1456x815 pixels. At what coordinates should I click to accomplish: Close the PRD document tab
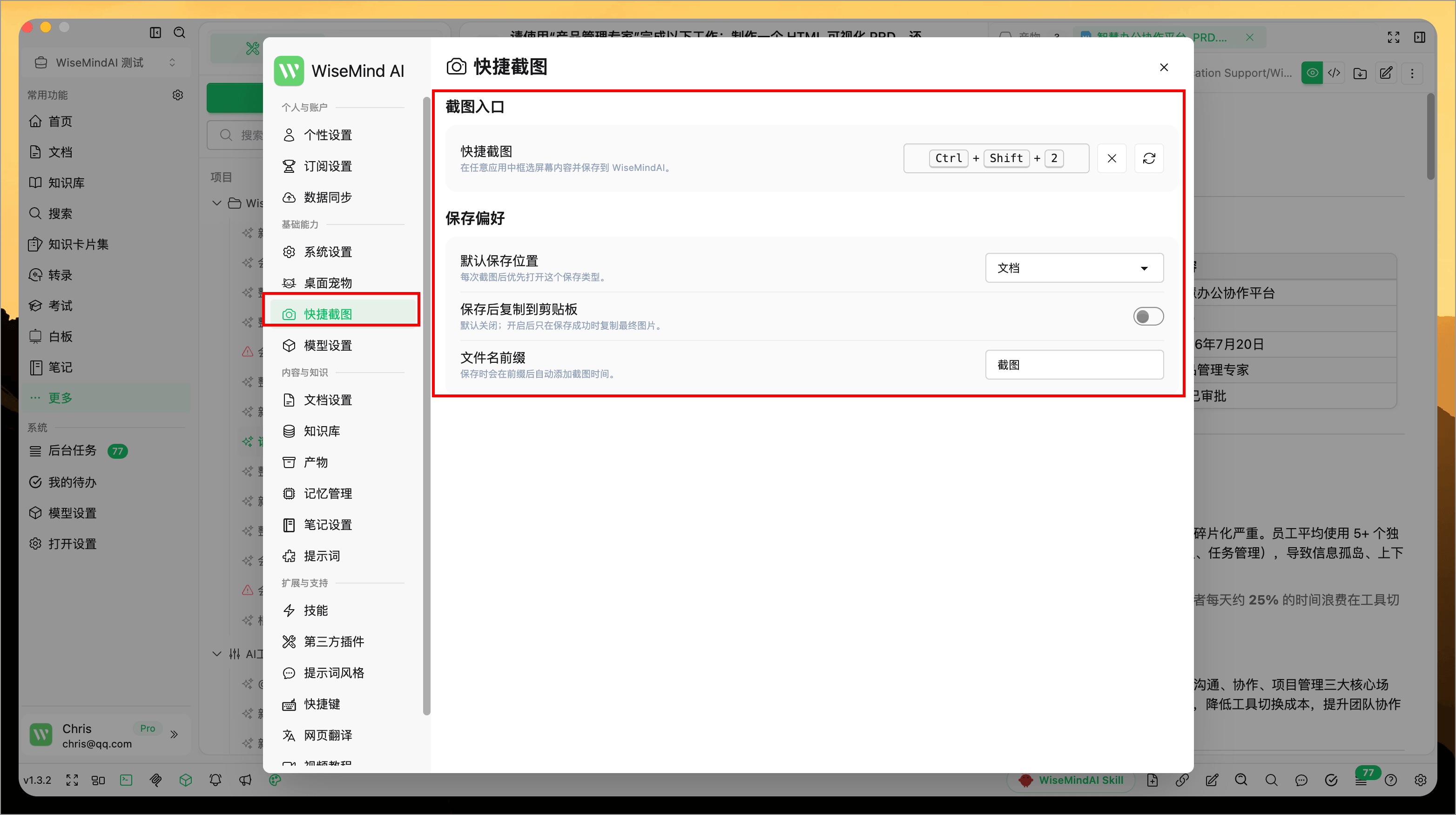1250,37
